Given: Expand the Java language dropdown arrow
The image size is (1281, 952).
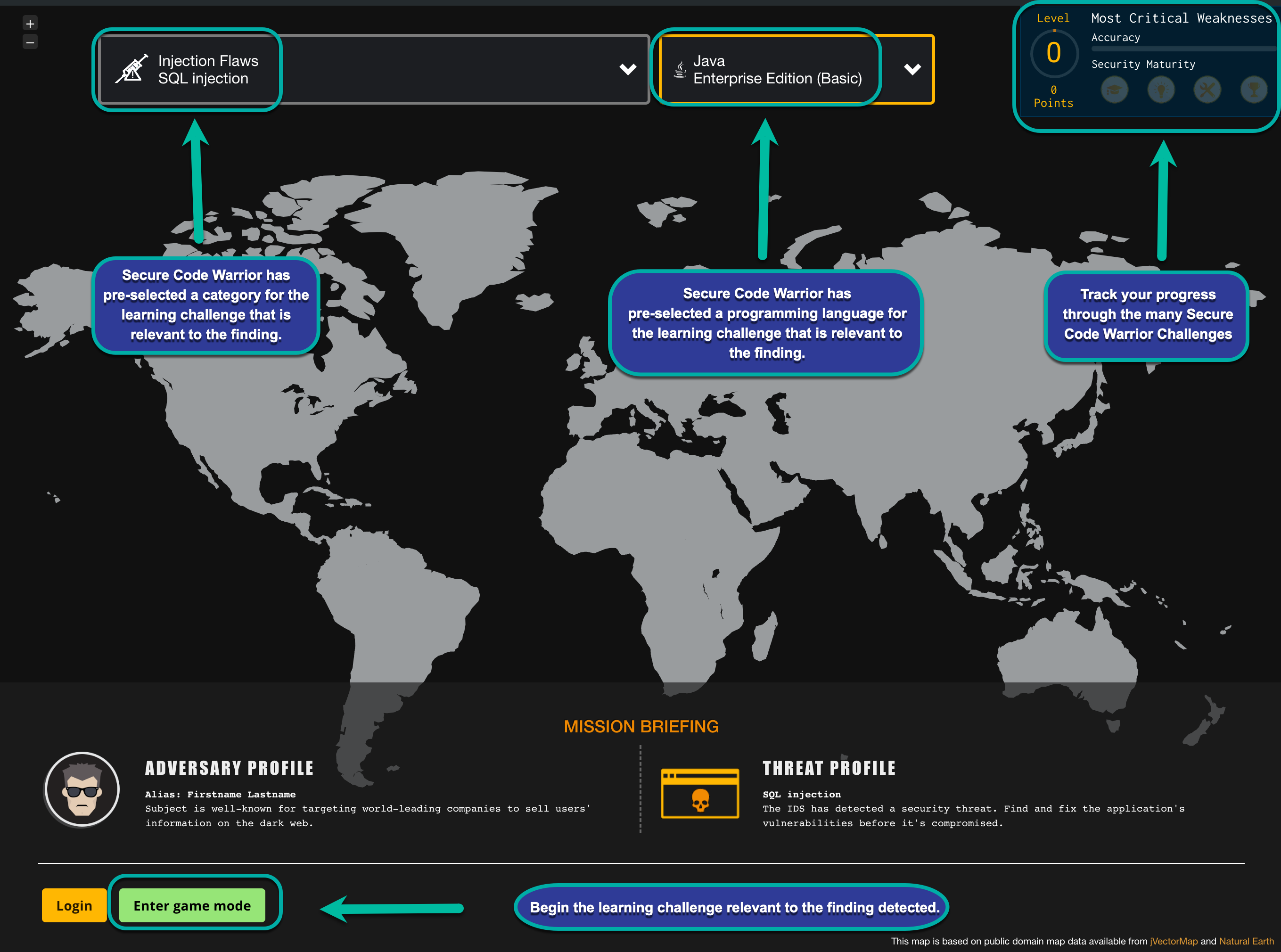Looking at the screenshot, I should point(912,69).
